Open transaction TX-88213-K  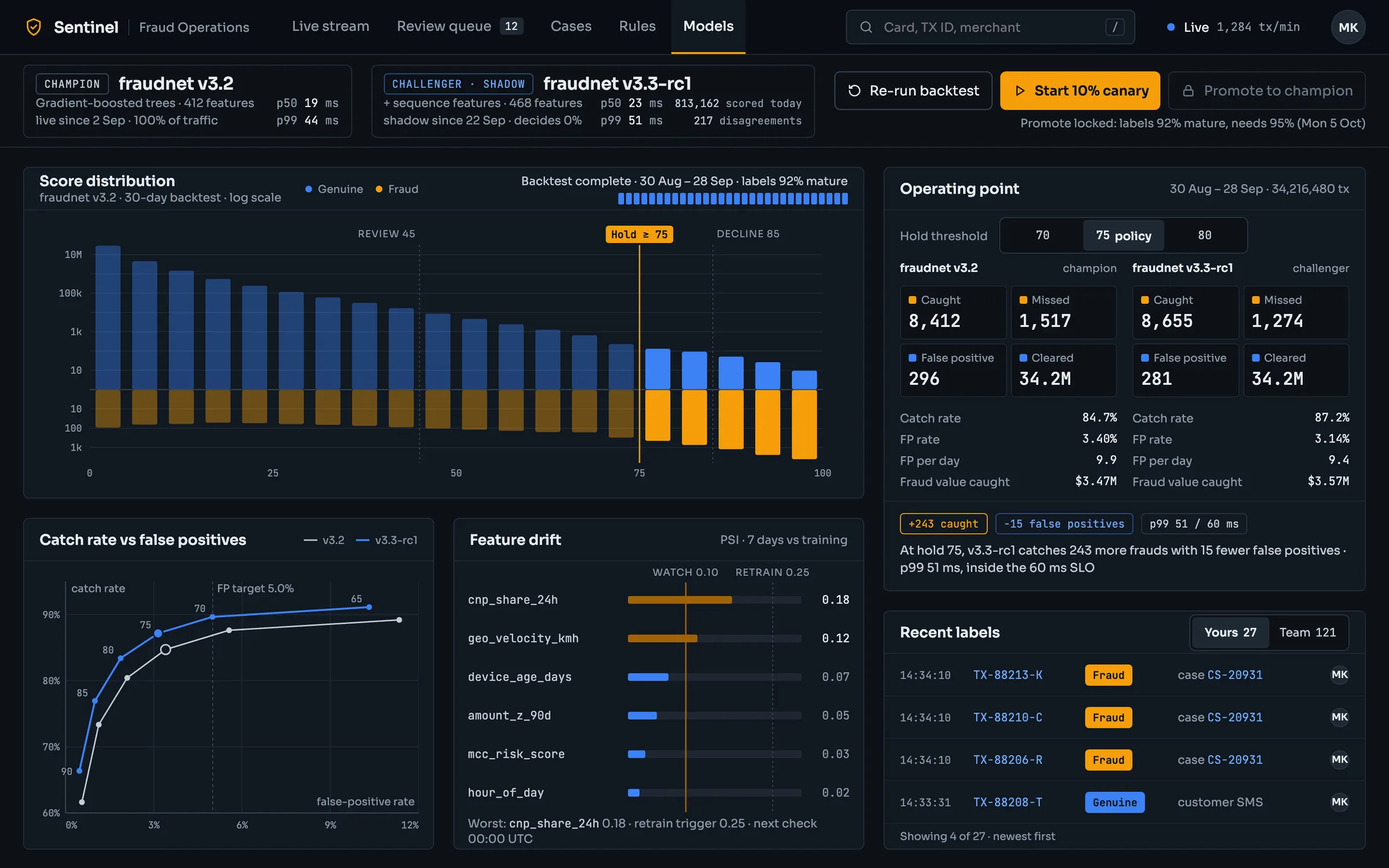tap(1008, 675)
